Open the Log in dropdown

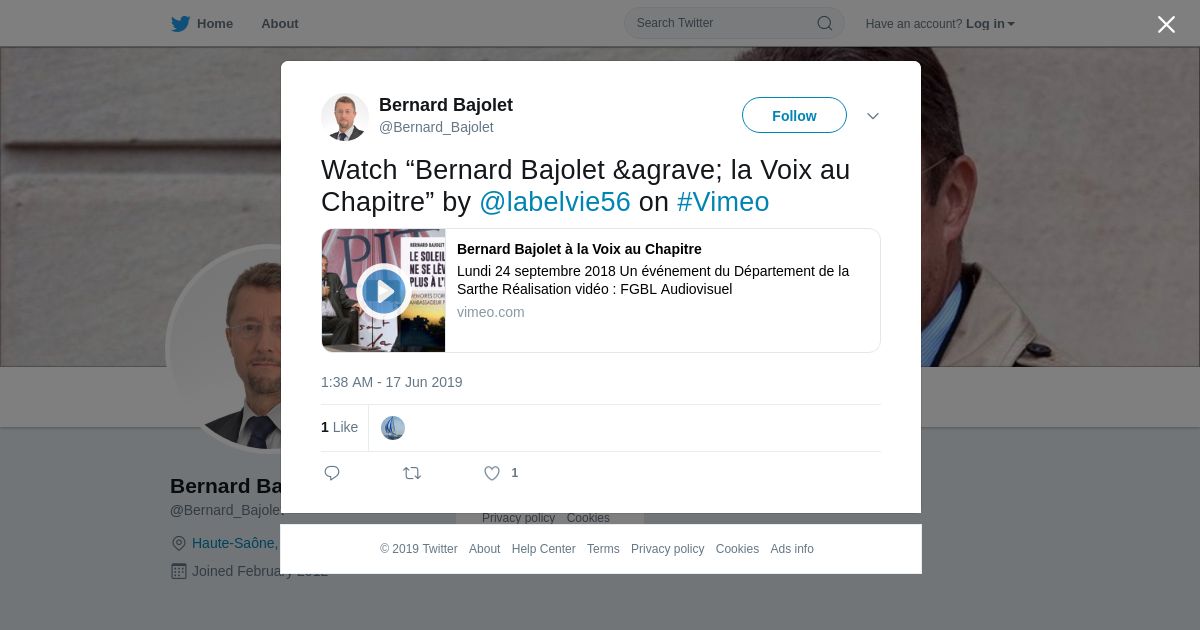(990, 23)
